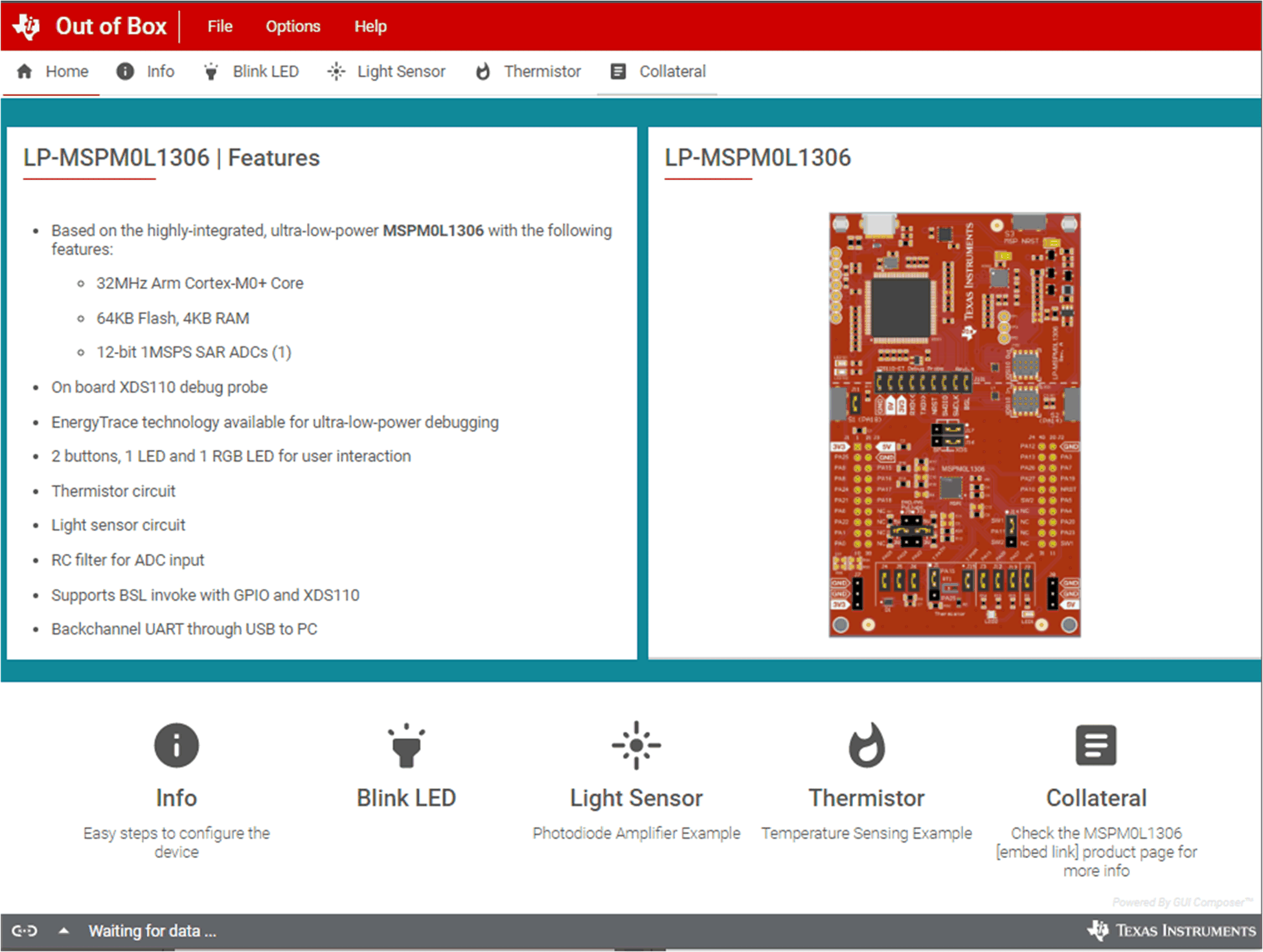Screen dimensions: 1263x952
Task: Click 'Temperature Sensing Example' description
Action: 867,833
